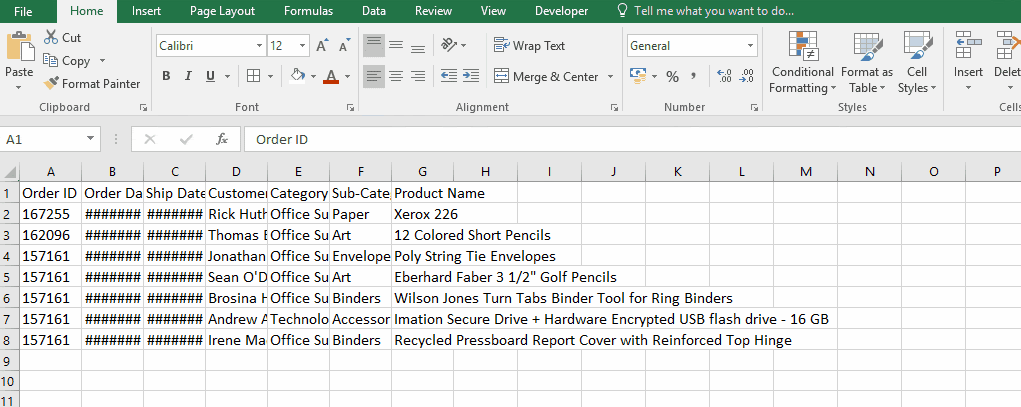Open Format as Table gallery
1021x407 pixels.
867,63
